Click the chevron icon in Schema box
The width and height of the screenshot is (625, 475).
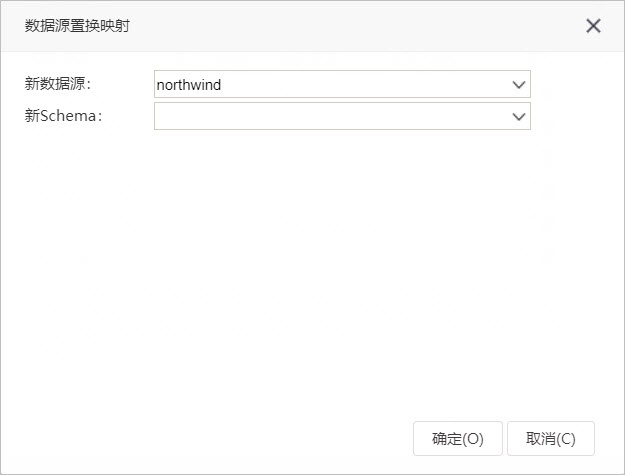pos(519,116)
